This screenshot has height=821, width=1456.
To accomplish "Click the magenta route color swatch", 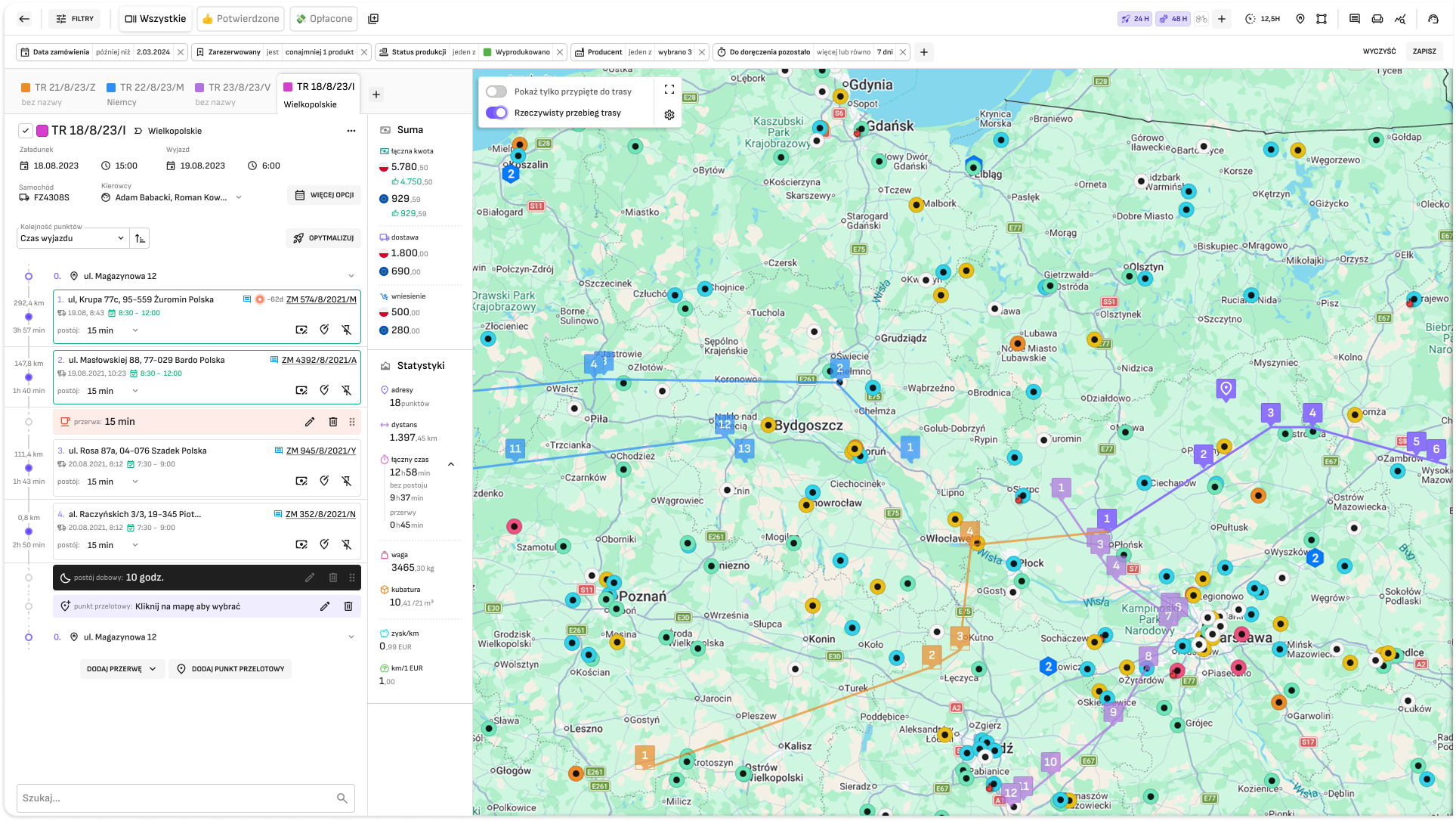I will tap(43, 131).
